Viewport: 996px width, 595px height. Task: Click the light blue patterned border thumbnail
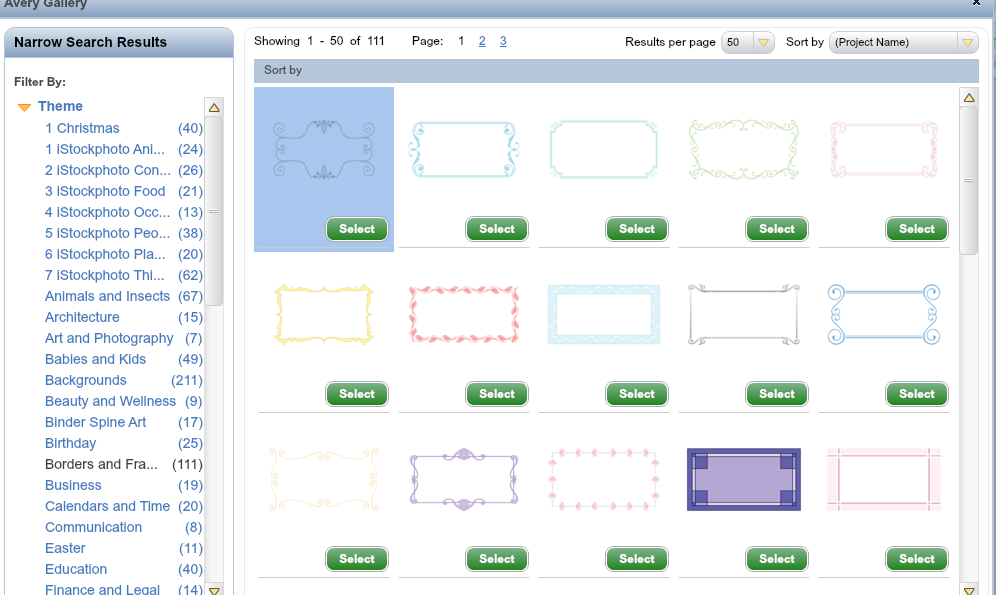(x=604, y=314)
